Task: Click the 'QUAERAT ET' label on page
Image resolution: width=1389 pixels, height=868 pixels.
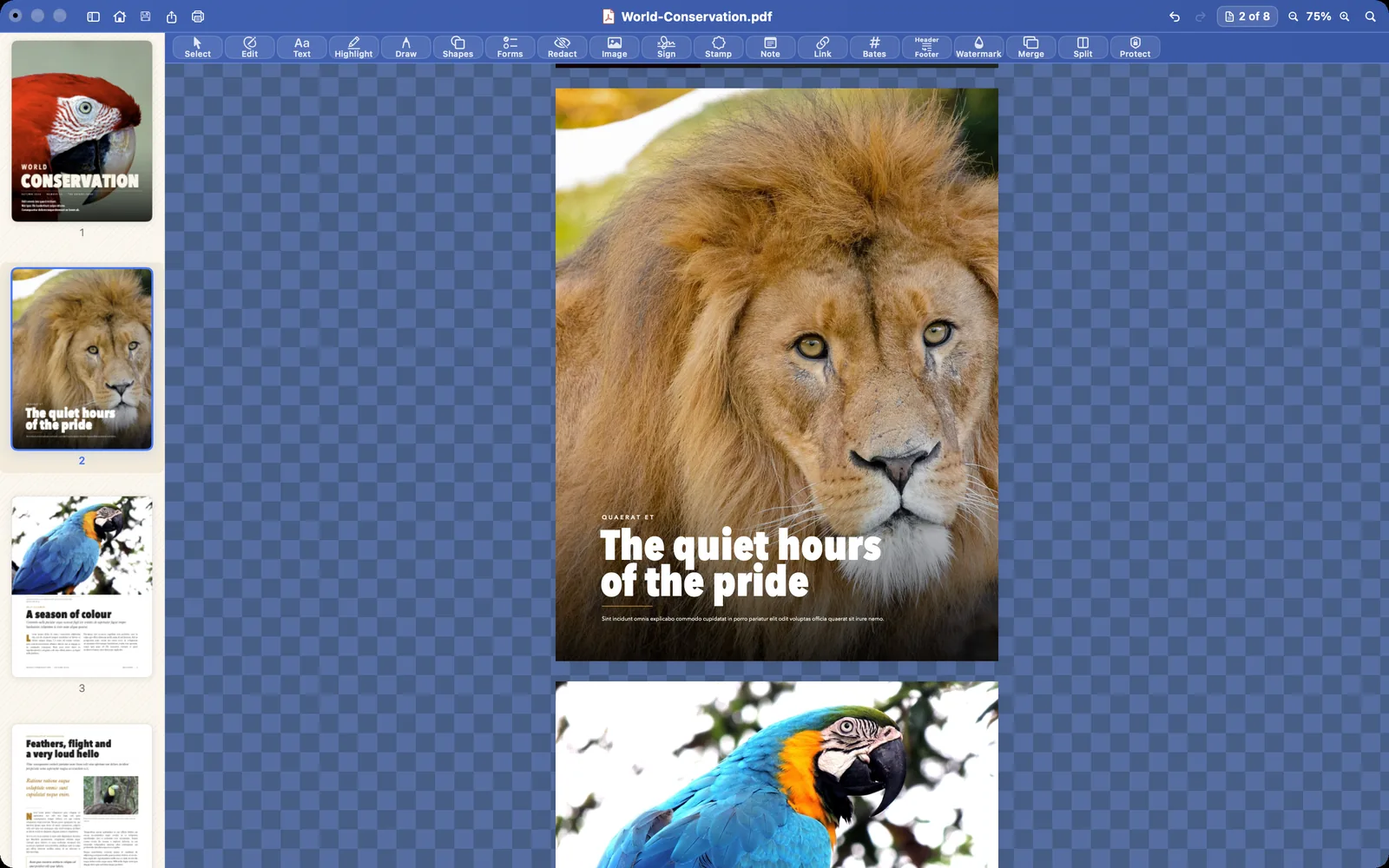Action: [x=628, y=517]
